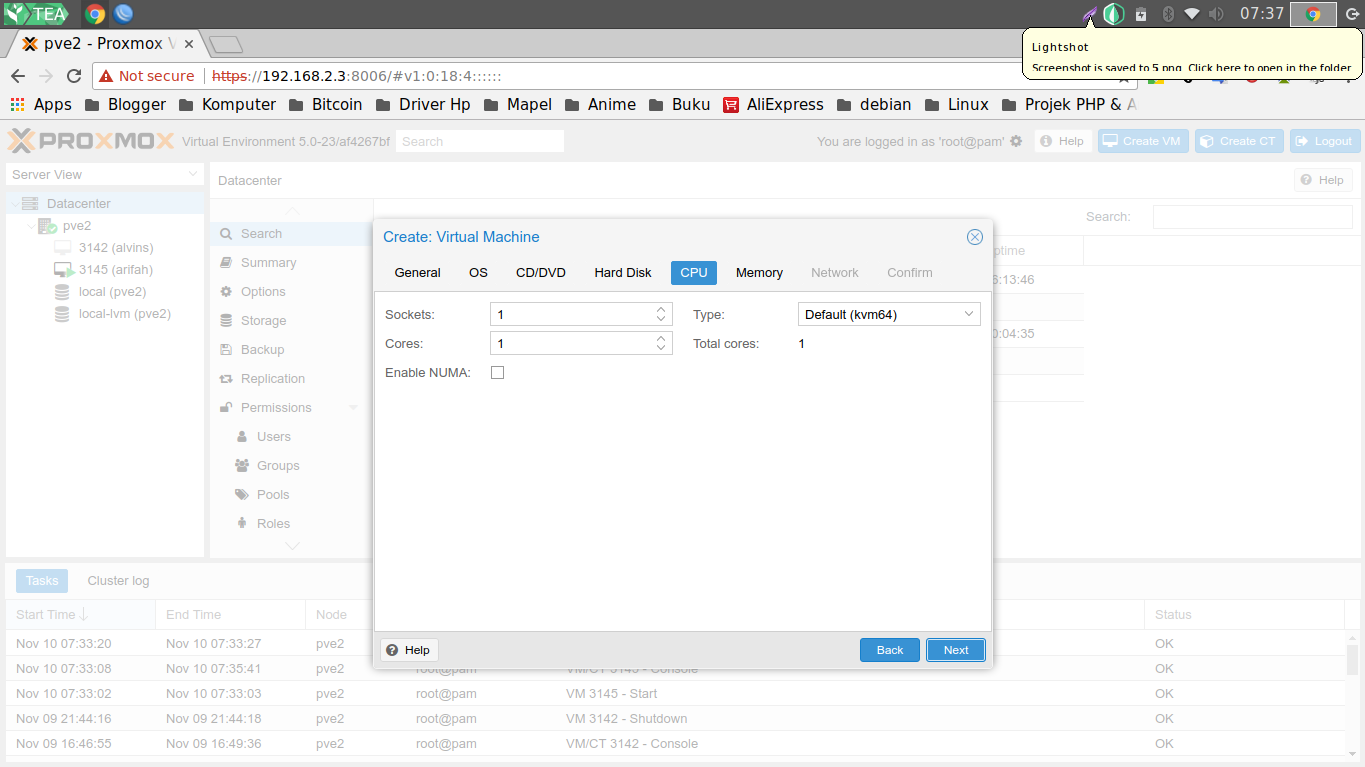Open Datacenter Options
1365x767 pixels.
290,291
